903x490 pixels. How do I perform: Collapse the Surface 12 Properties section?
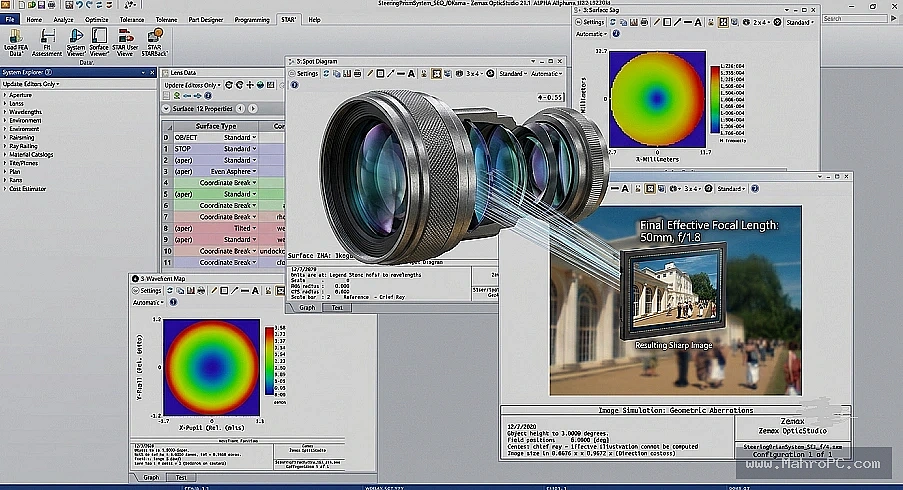[x=166, y=108]
